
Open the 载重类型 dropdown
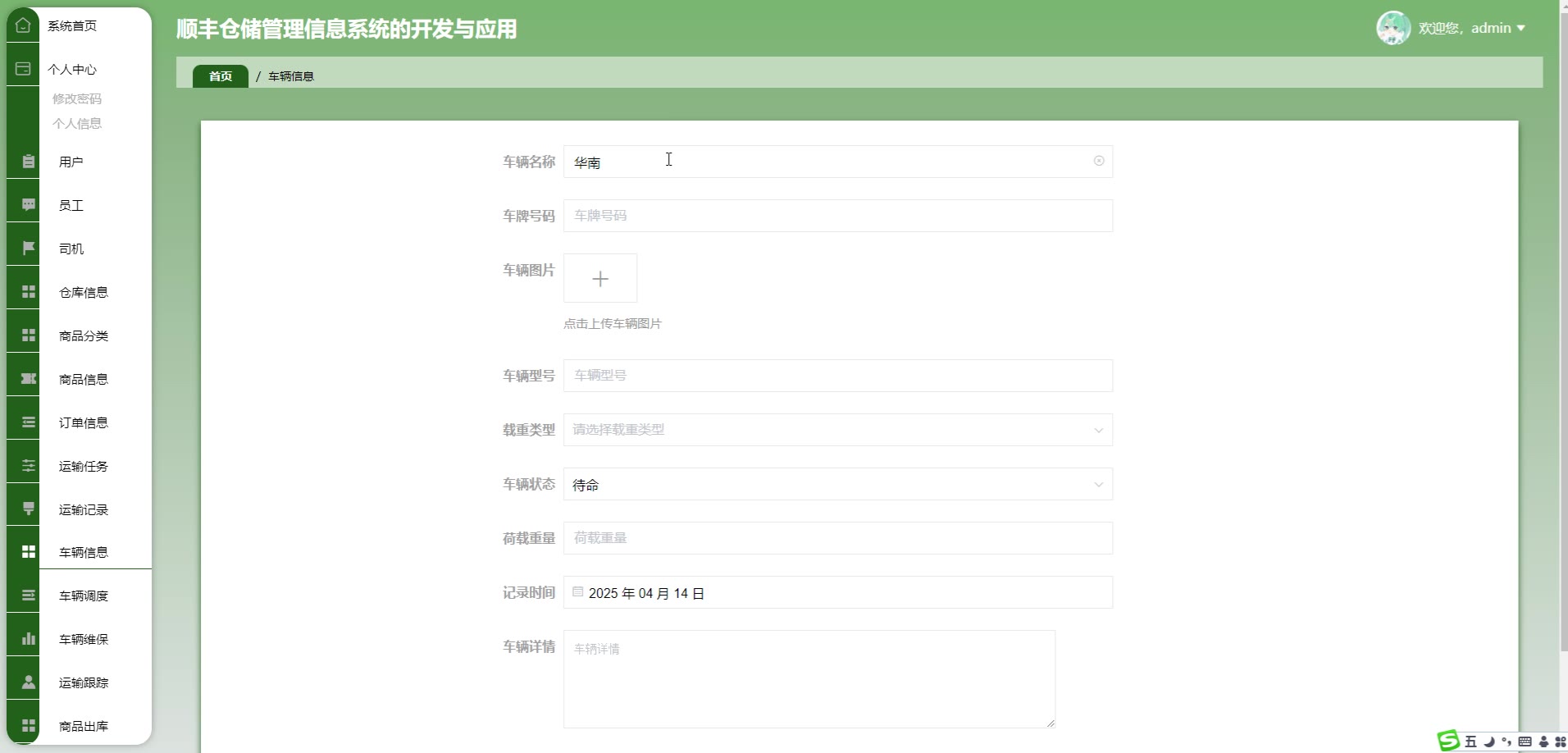(838, 430)
